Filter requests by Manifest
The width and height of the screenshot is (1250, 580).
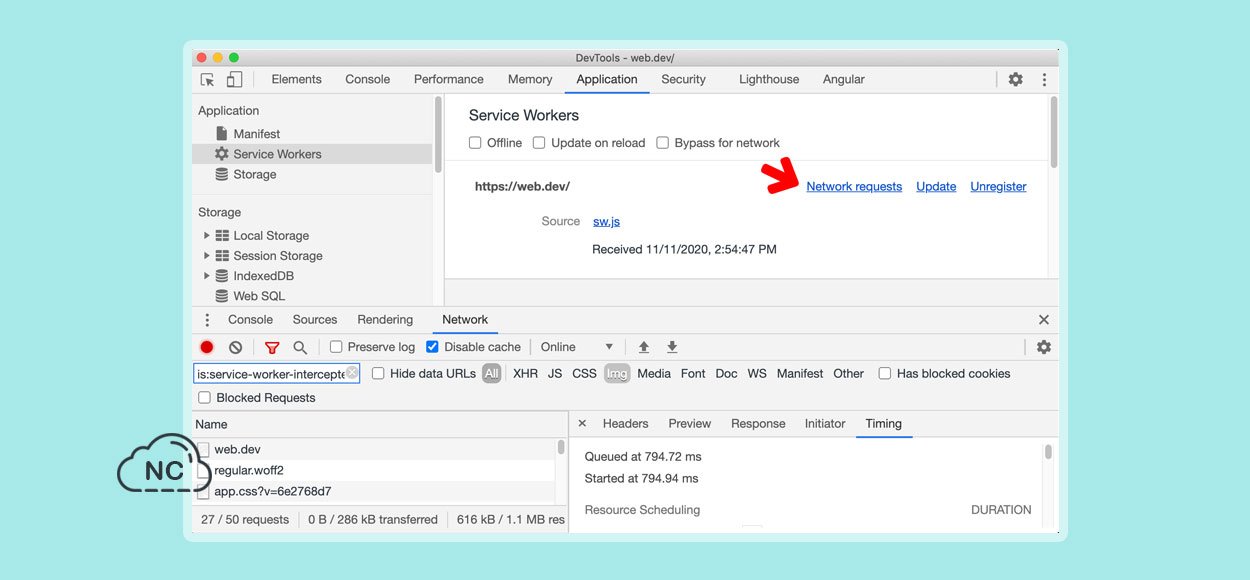[x=800, y=374]
